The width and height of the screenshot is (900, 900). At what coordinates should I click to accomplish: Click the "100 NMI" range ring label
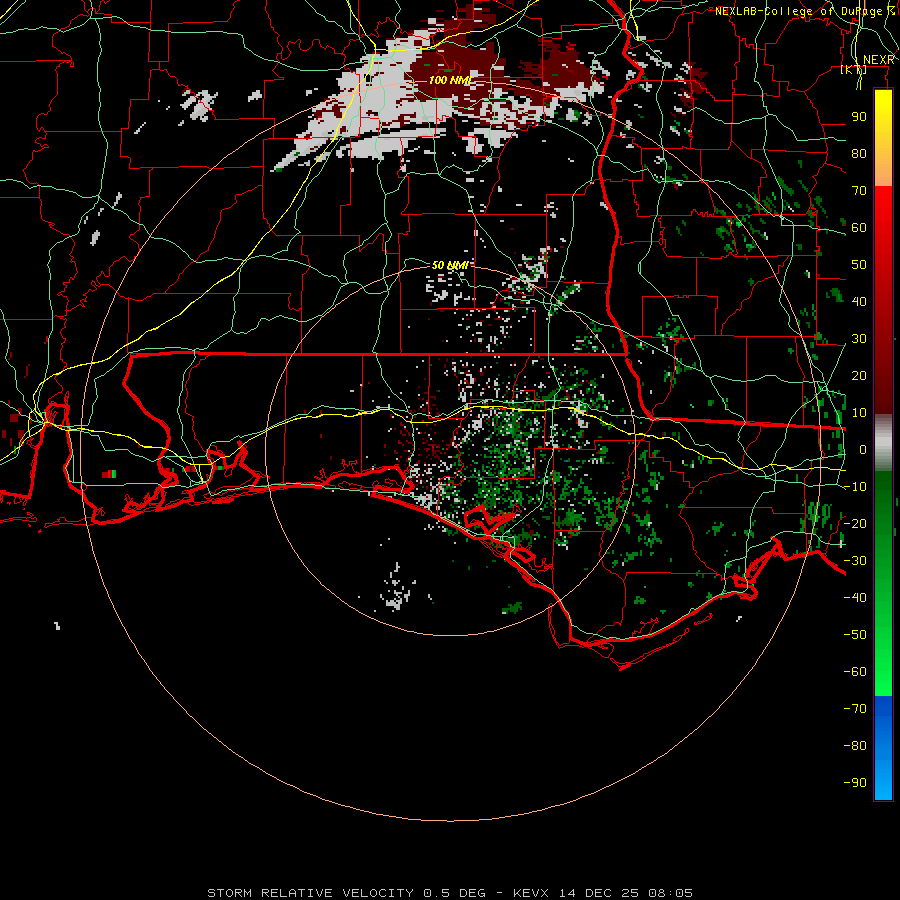click(449, 80)
